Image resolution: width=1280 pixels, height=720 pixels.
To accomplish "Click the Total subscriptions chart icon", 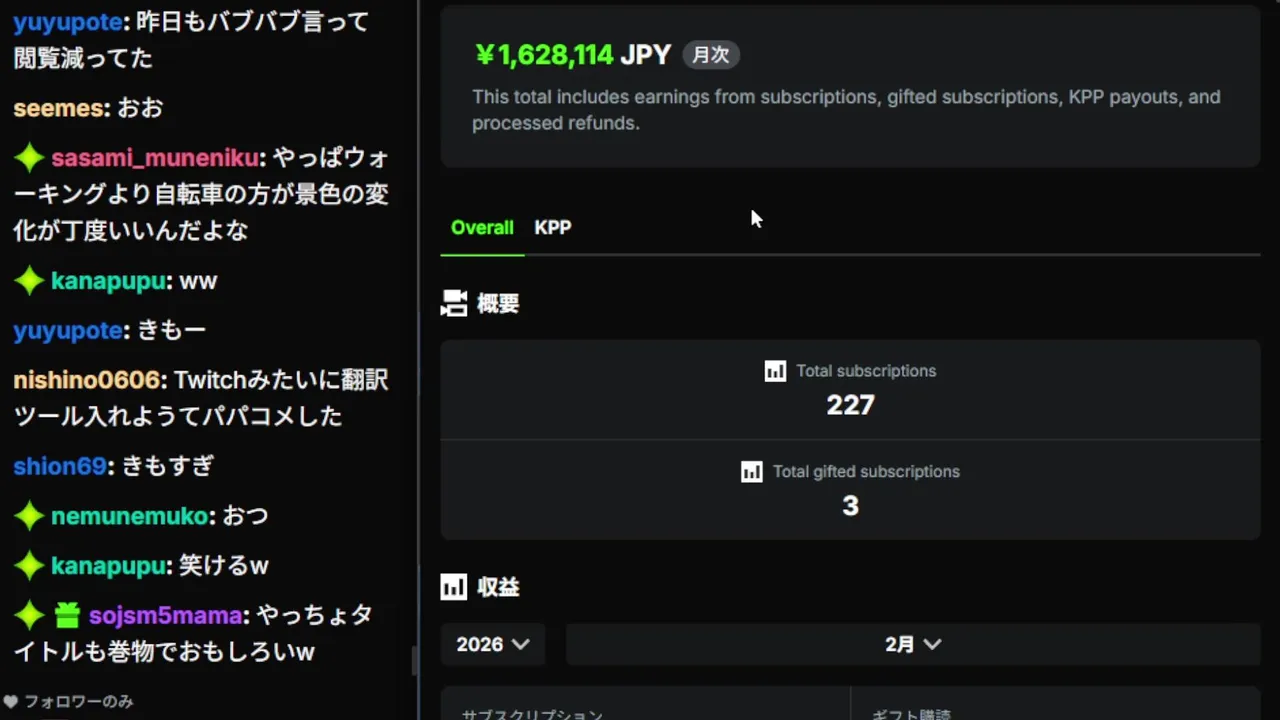I will click(775, 371).
